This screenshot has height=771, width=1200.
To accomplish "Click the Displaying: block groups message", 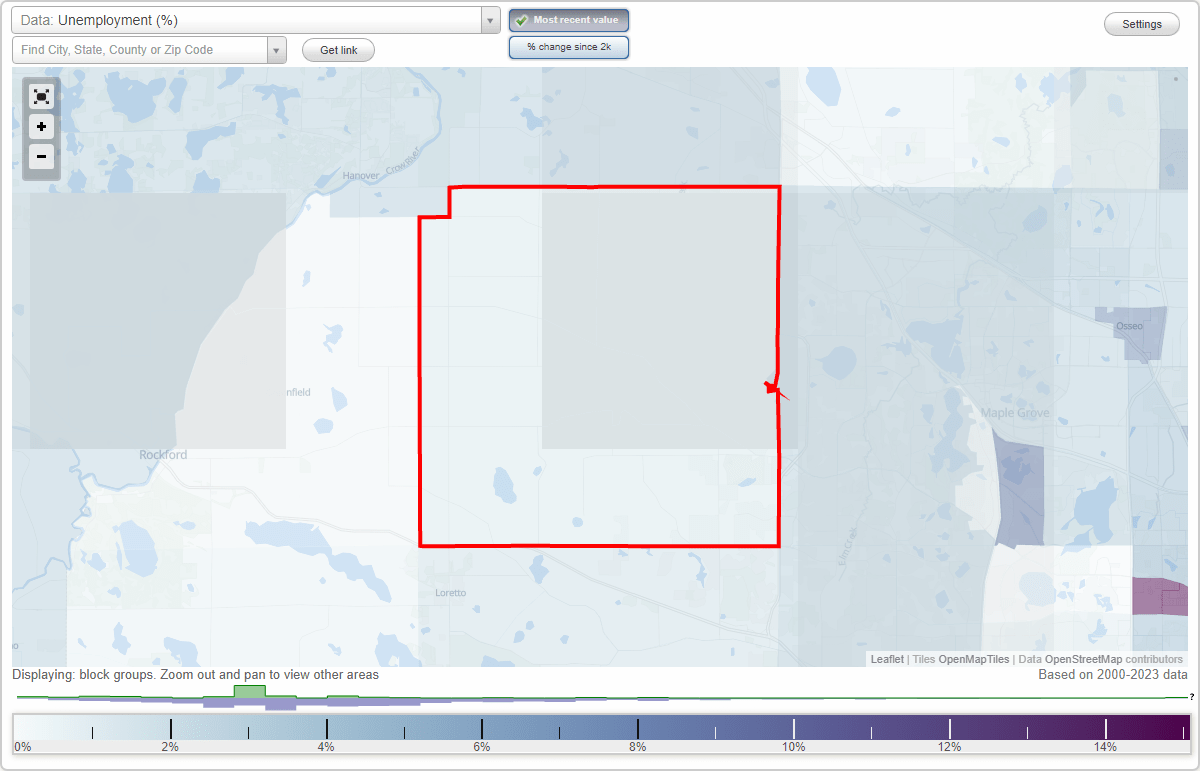I will click(x=196, y=675).
